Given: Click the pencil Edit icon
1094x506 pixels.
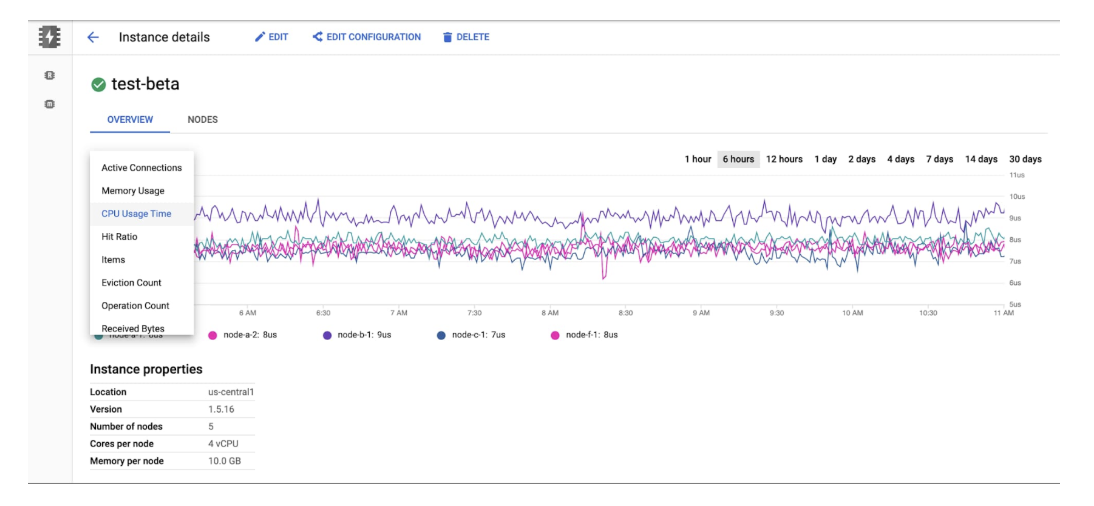Looking at the screenshot, I should pyautogui.click(x=260, y=37).
